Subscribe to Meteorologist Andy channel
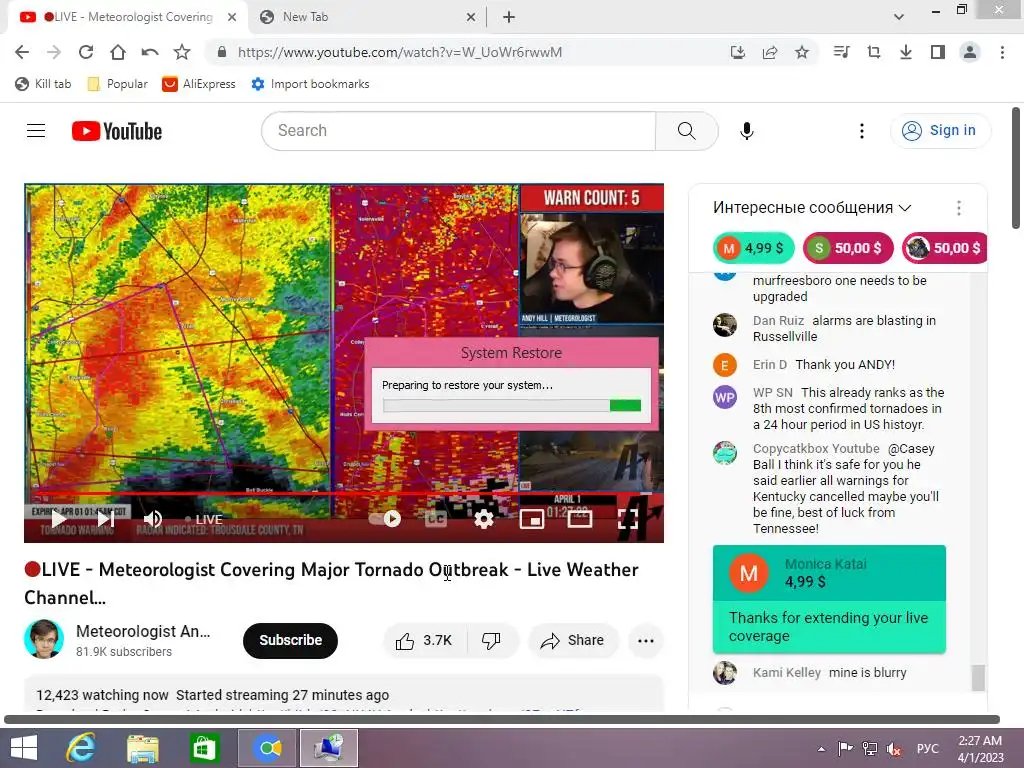The width and height of the screenshot is (1024, 768). tap(291, 641)
